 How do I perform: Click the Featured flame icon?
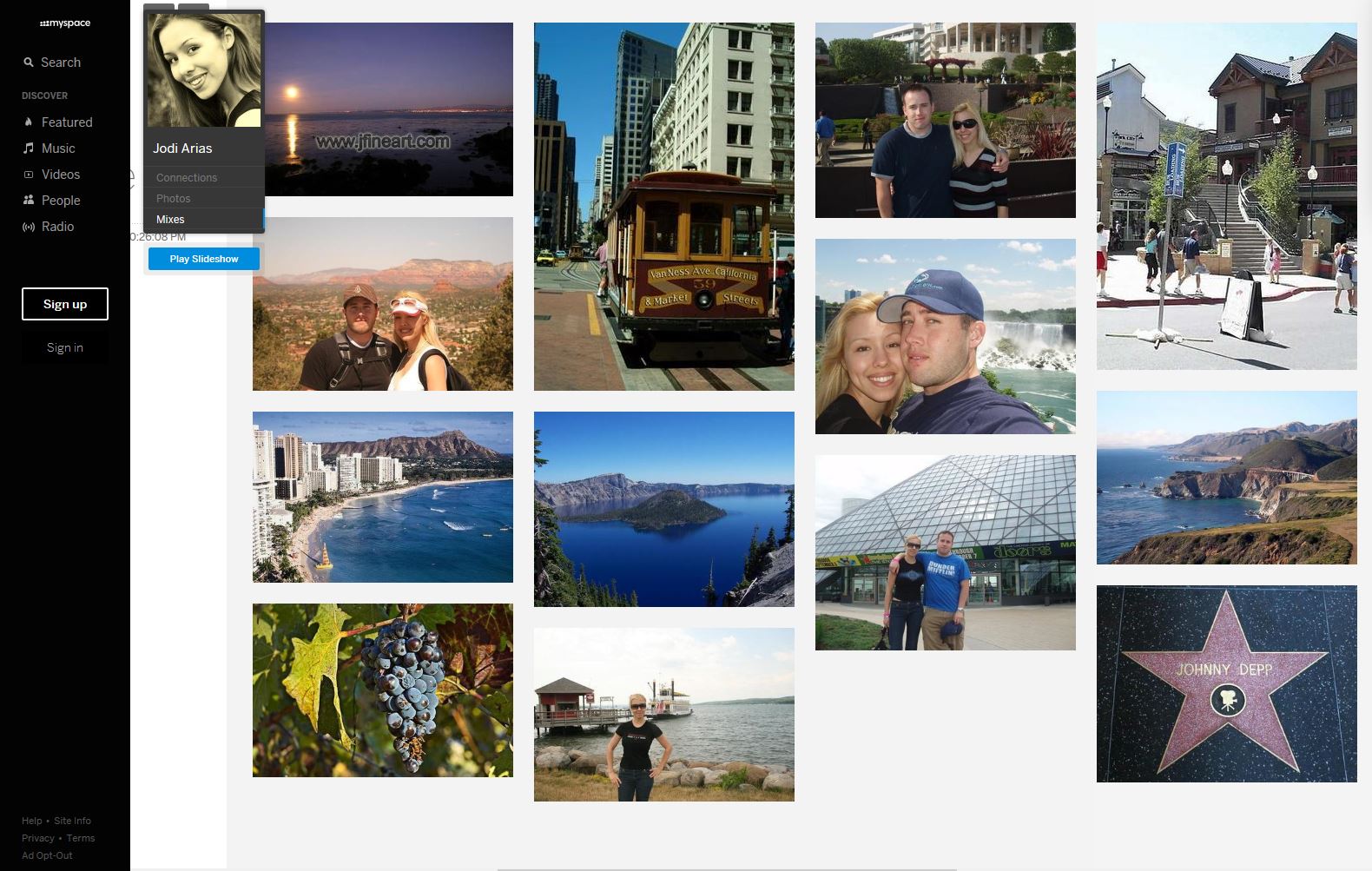[x=29, y=122]
